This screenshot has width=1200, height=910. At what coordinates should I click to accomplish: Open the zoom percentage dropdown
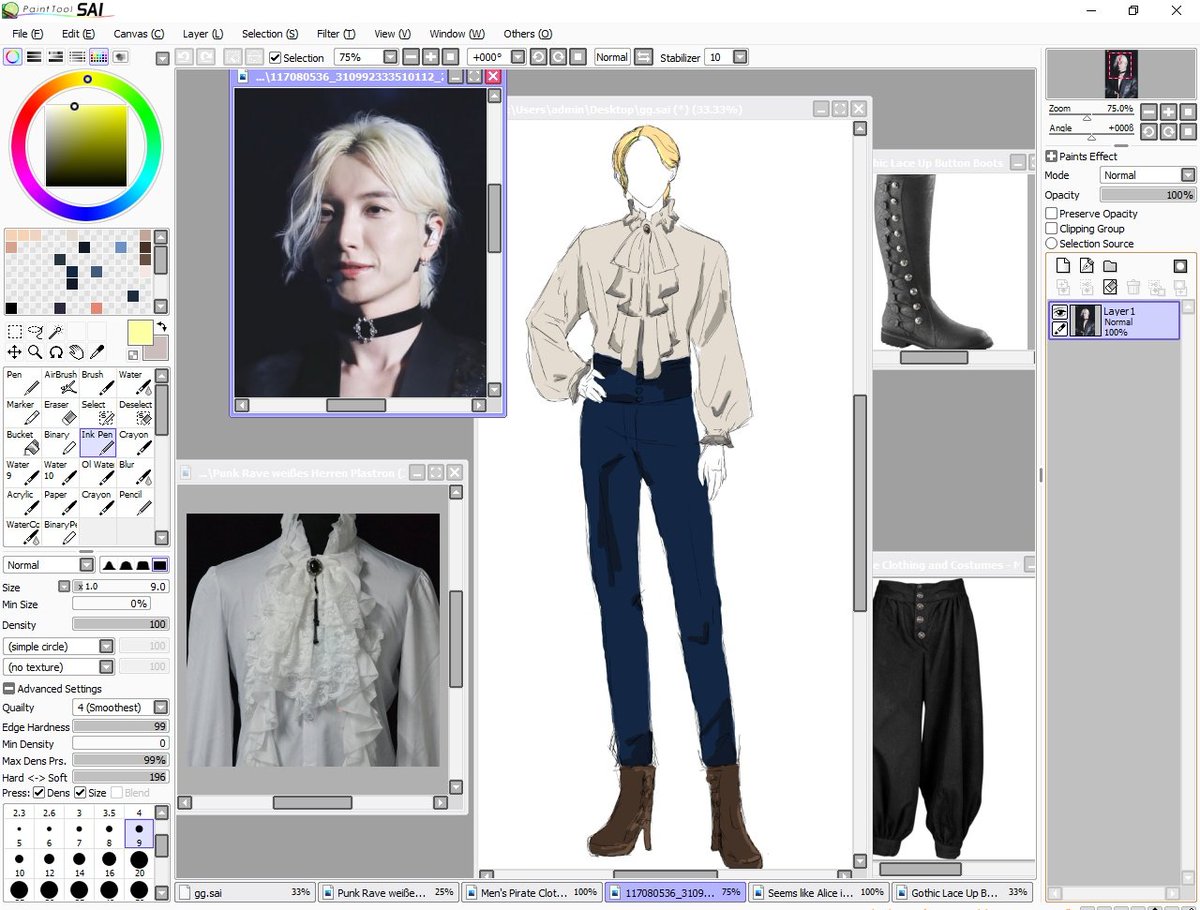coord(390,58)
